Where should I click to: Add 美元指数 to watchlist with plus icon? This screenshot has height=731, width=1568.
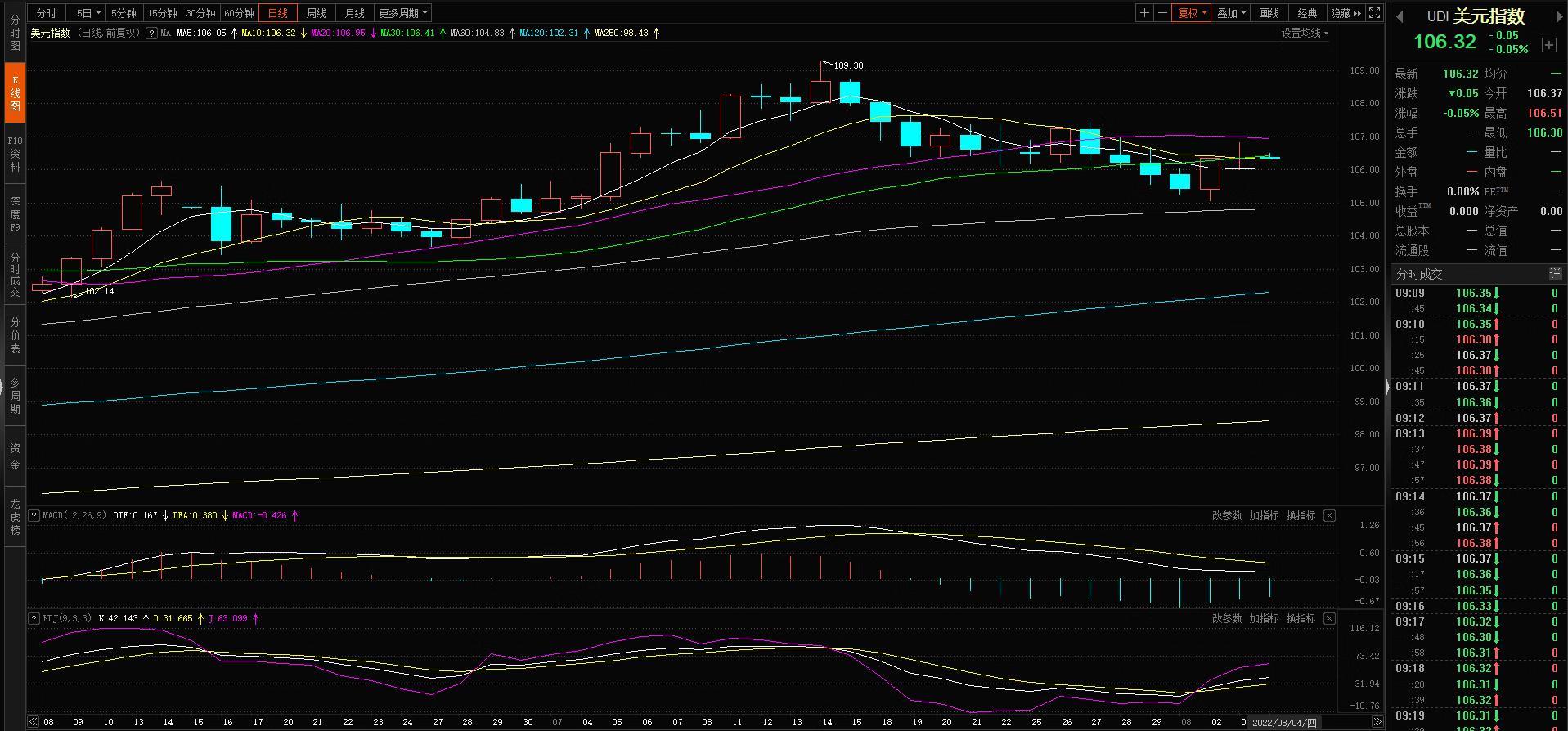pyautogui.click(x=1549, y=45)
